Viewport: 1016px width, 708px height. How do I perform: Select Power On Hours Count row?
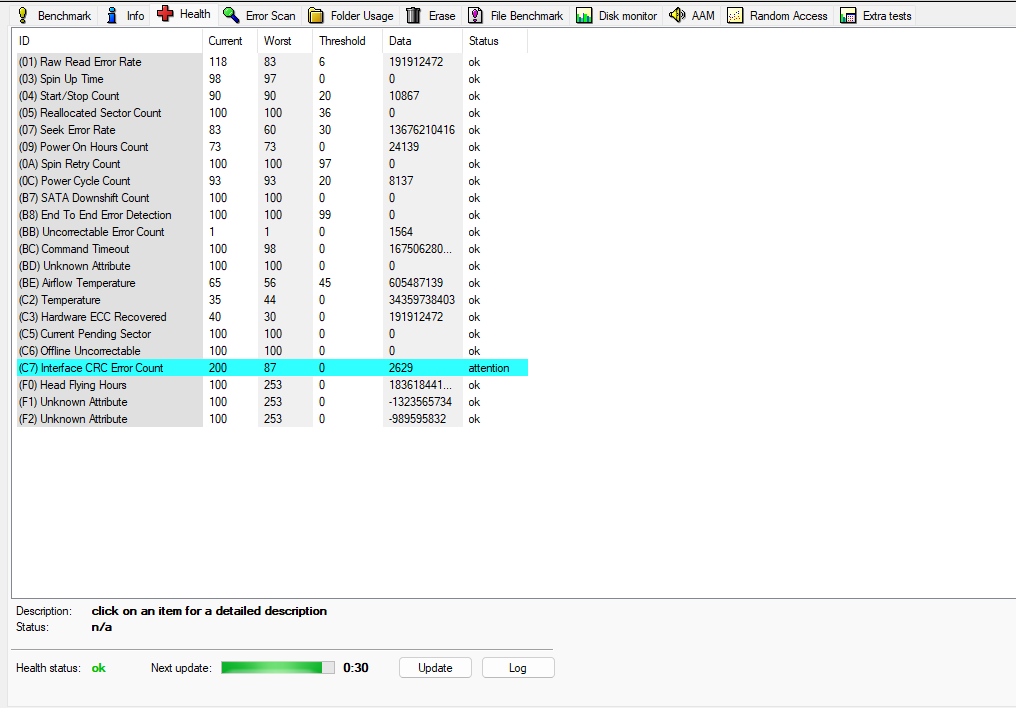pyautogui.click(x=272, y=147)
